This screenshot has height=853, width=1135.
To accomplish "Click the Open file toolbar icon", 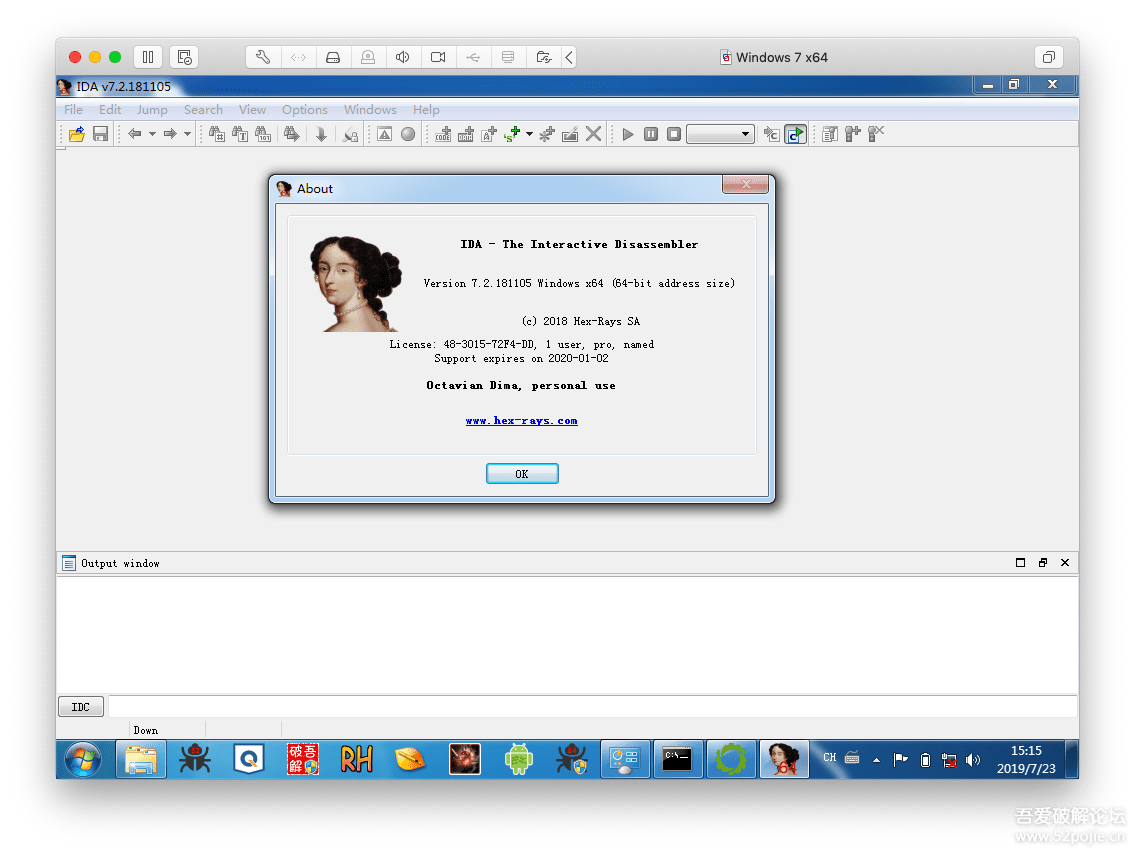I will coord(77,134).
